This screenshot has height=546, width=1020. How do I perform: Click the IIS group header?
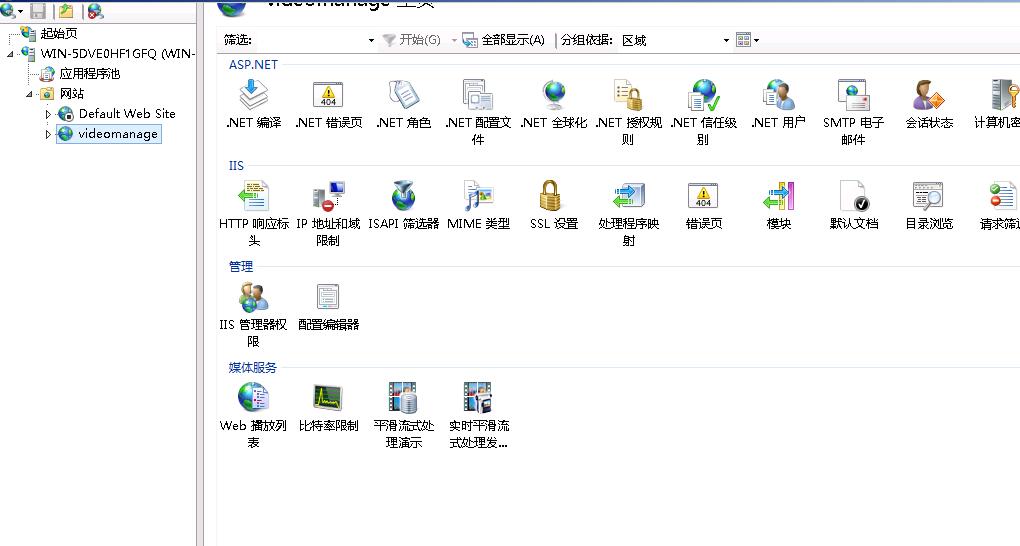click(x=236, y=165)
